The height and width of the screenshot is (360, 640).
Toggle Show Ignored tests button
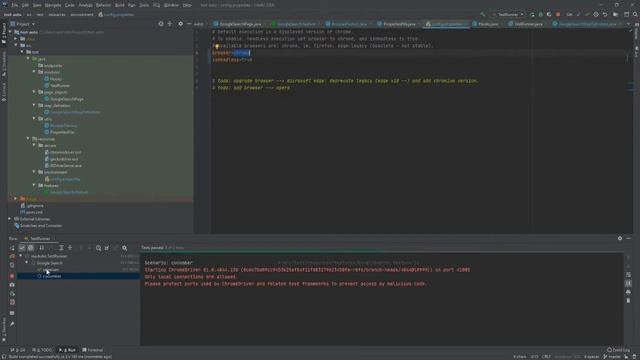click(x=31, y=248)
